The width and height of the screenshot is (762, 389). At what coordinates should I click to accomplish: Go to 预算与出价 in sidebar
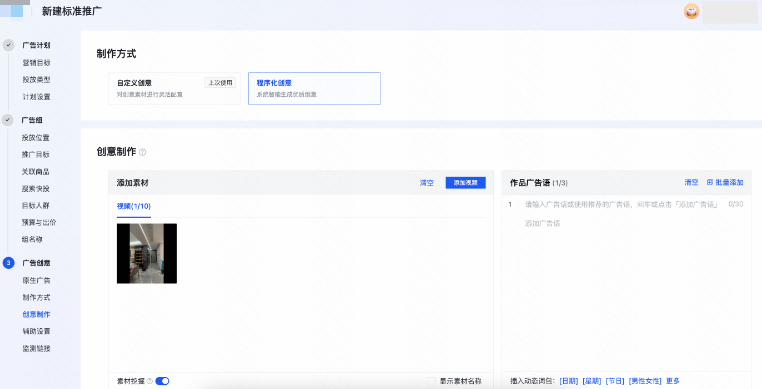click(39, 223)
